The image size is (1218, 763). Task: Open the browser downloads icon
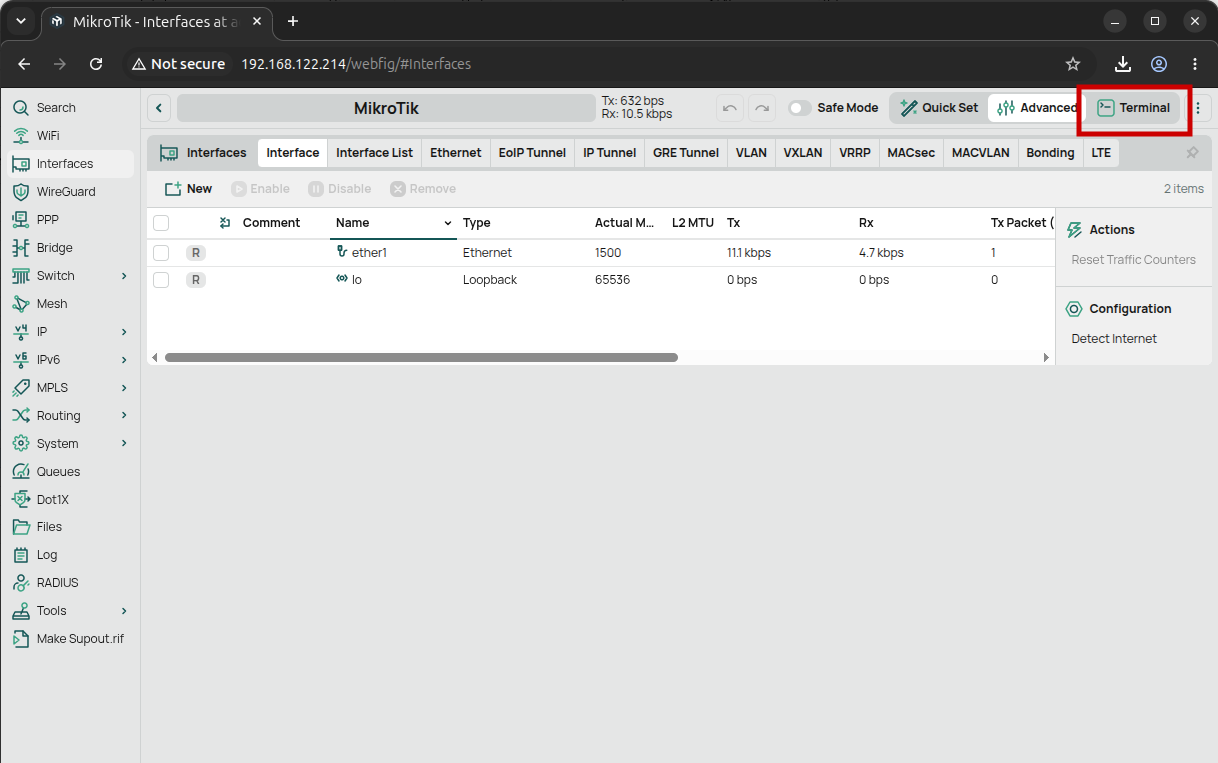[x=1123, y=64]
